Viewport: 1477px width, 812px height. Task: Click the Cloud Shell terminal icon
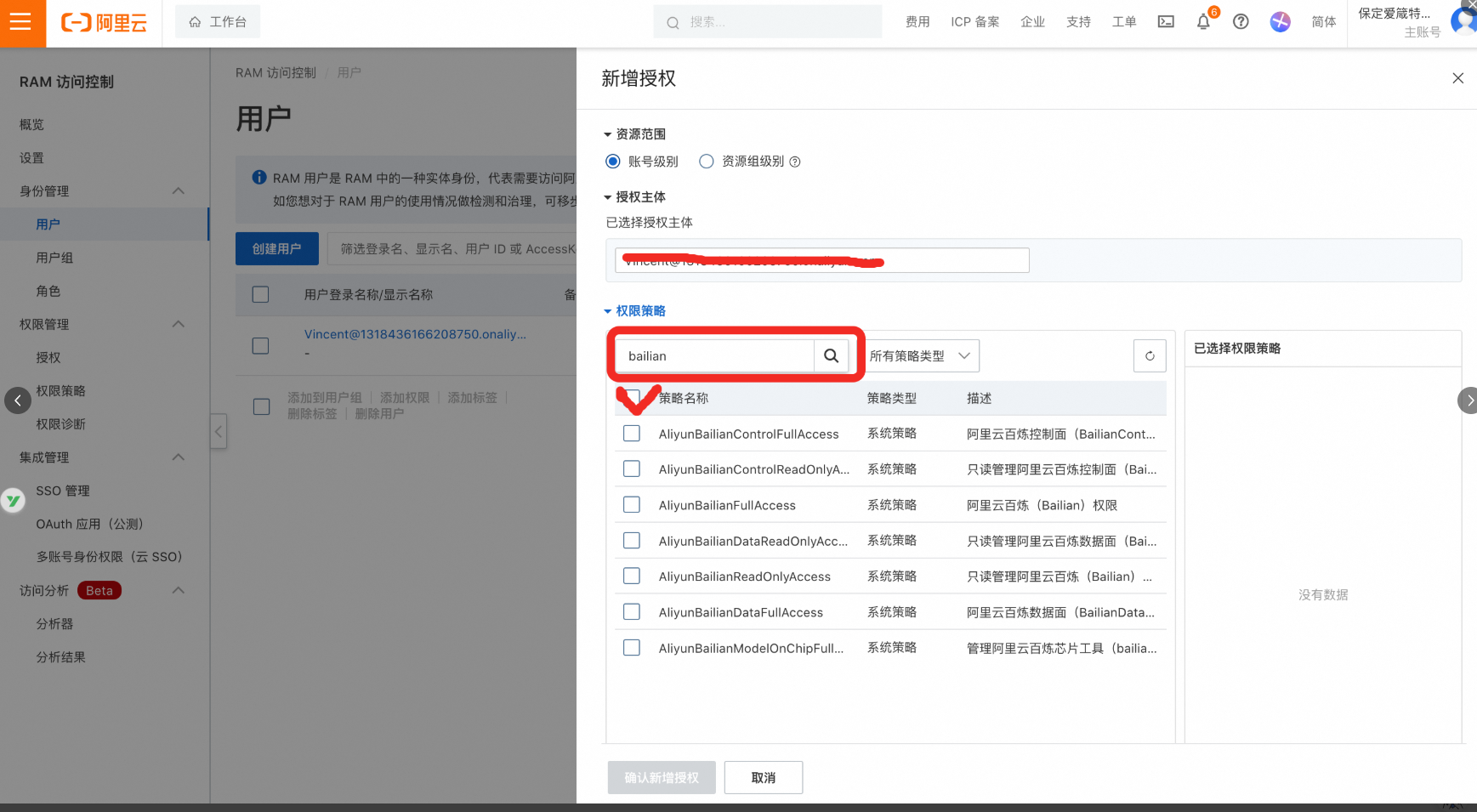point(1166,22)
